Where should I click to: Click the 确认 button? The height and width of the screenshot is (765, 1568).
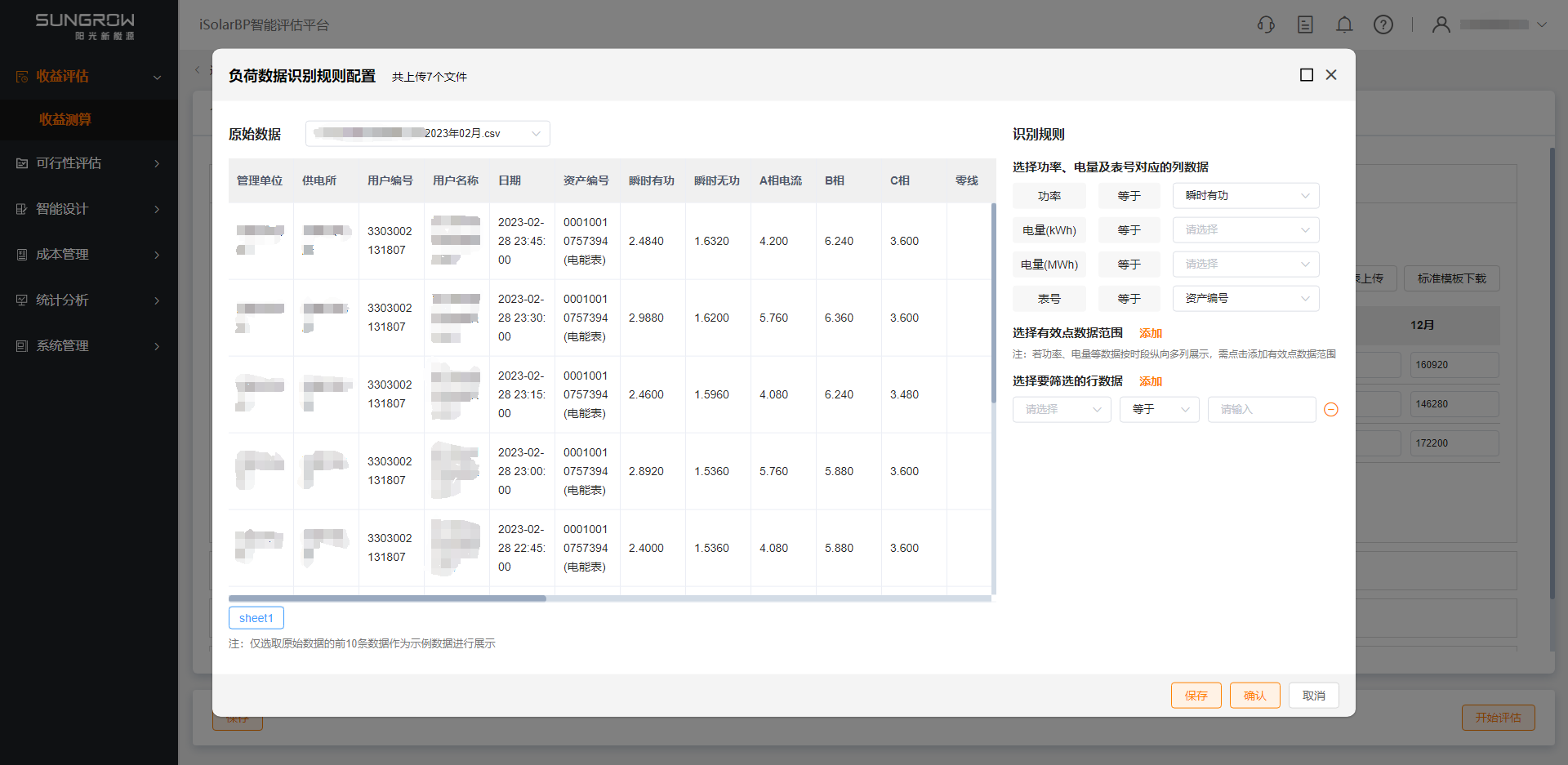[x=1254, y=696]
